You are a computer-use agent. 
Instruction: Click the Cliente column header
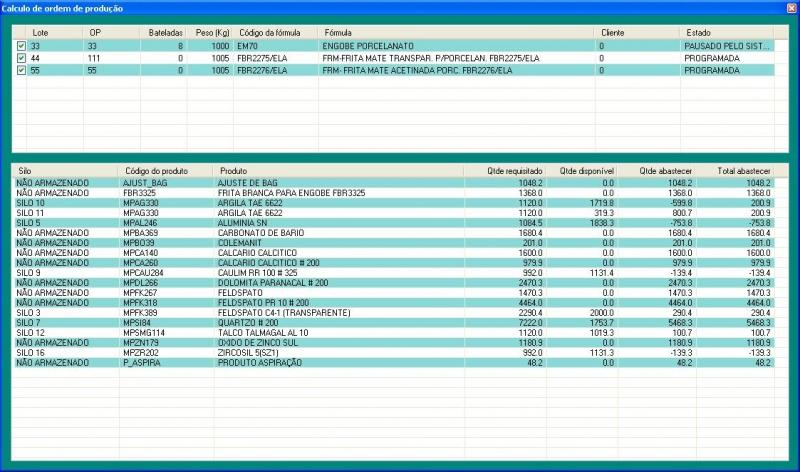(612, 33)
